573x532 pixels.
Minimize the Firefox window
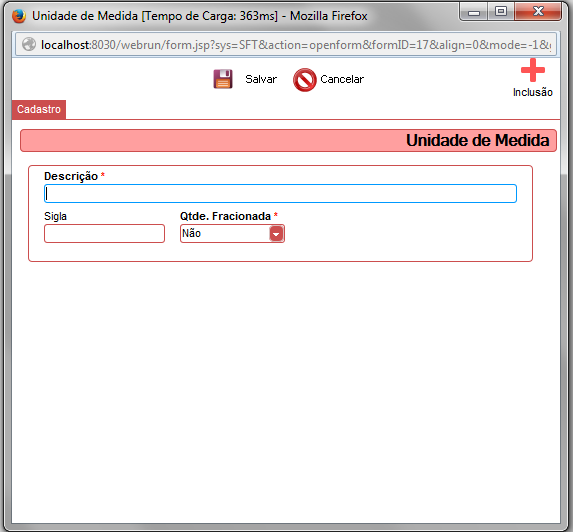coord(474,12)
